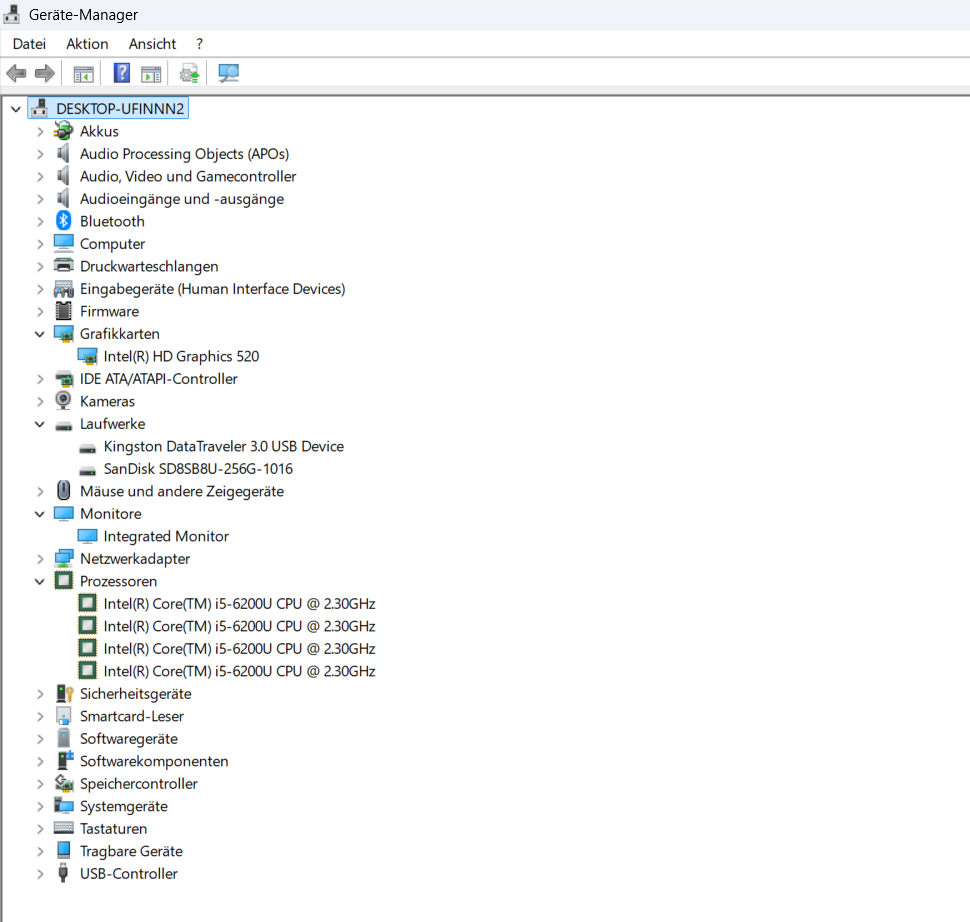The width and height of the screenshot is (970, 922).
Task: Click the Tastaturen keyboard icon
Action: point(63,827)
